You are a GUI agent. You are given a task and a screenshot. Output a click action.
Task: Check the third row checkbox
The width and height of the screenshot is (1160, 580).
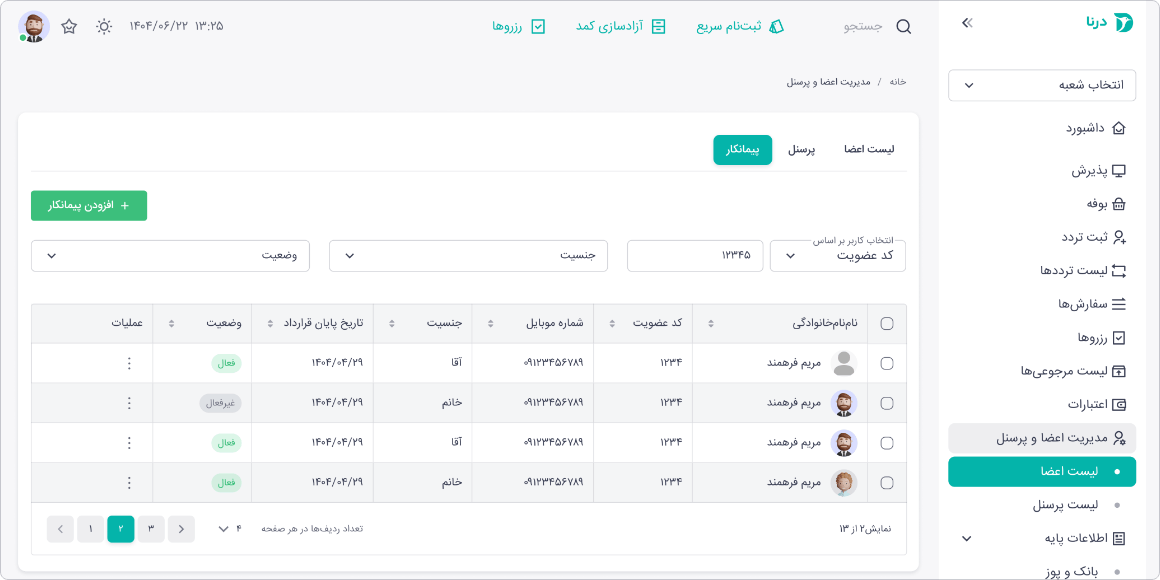pos(886,443)
